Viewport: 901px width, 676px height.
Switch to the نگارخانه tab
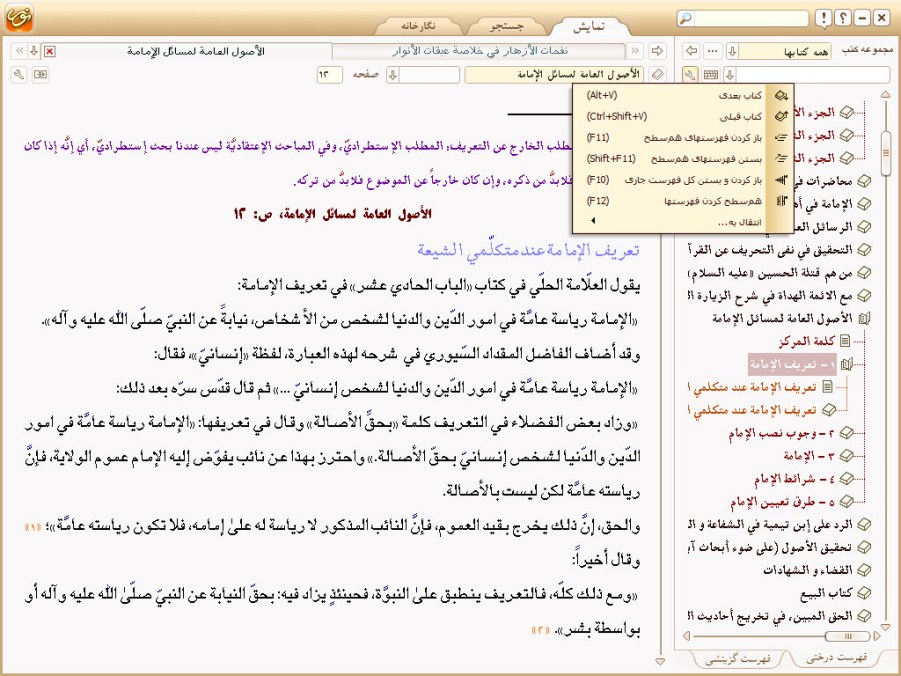[418, 26]
